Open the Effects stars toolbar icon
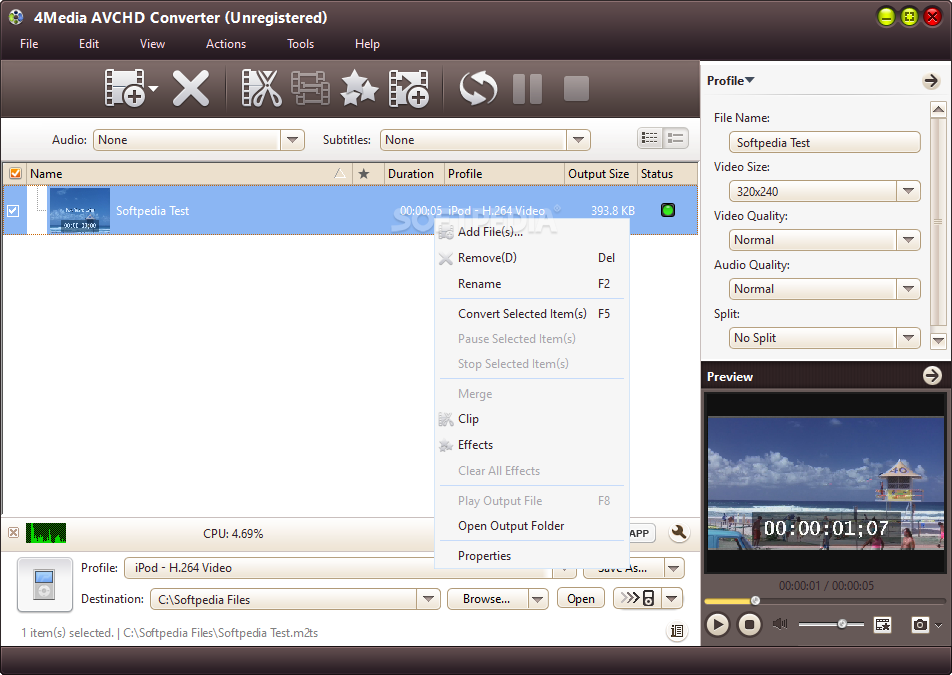The width and height of the screenshot is (952, 675). pos(359,89)
